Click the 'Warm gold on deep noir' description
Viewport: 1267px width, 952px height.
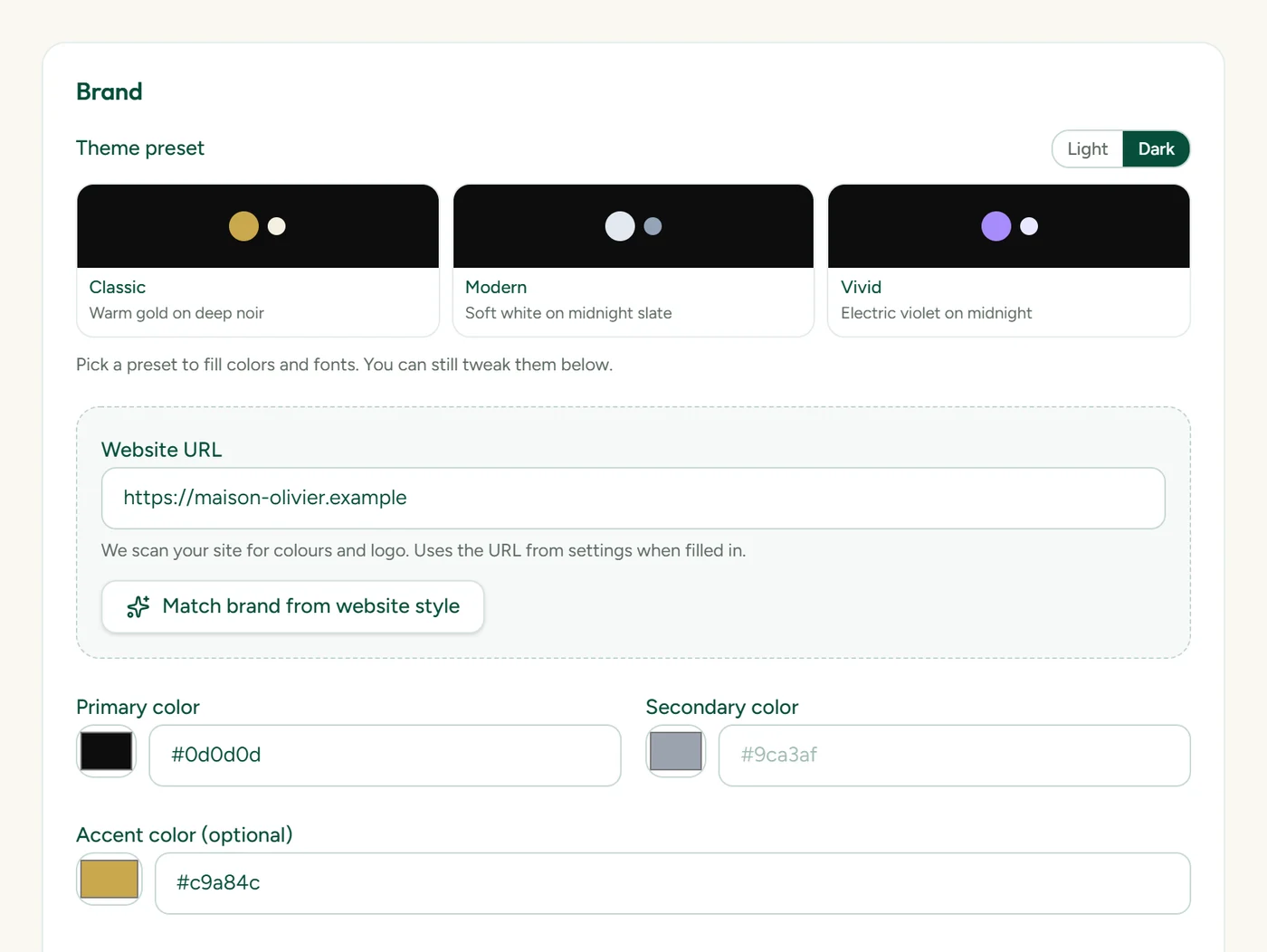point(176,313)
